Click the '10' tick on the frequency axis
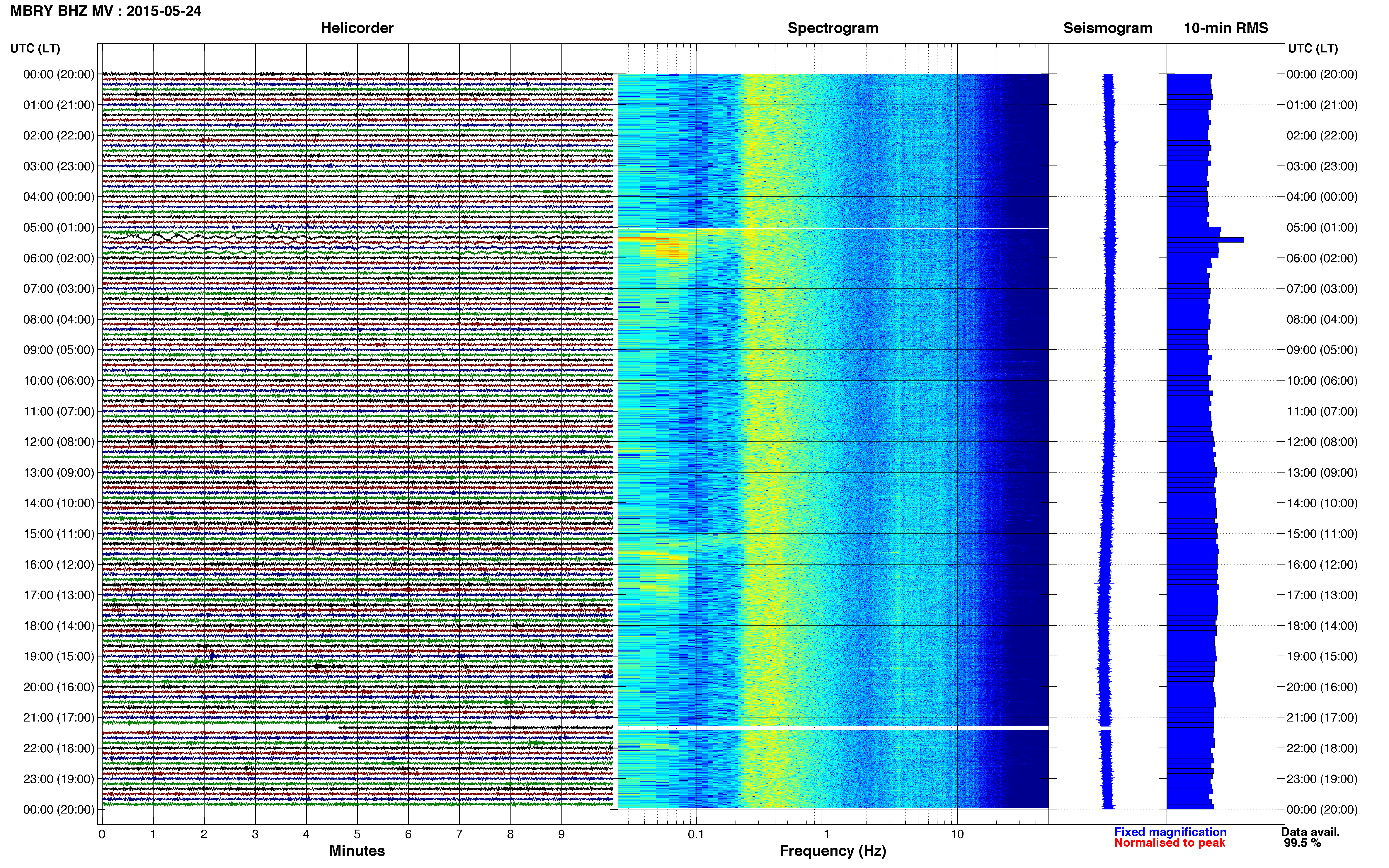This screenshot has width=1389, height=868. click(x=957, y=834)
